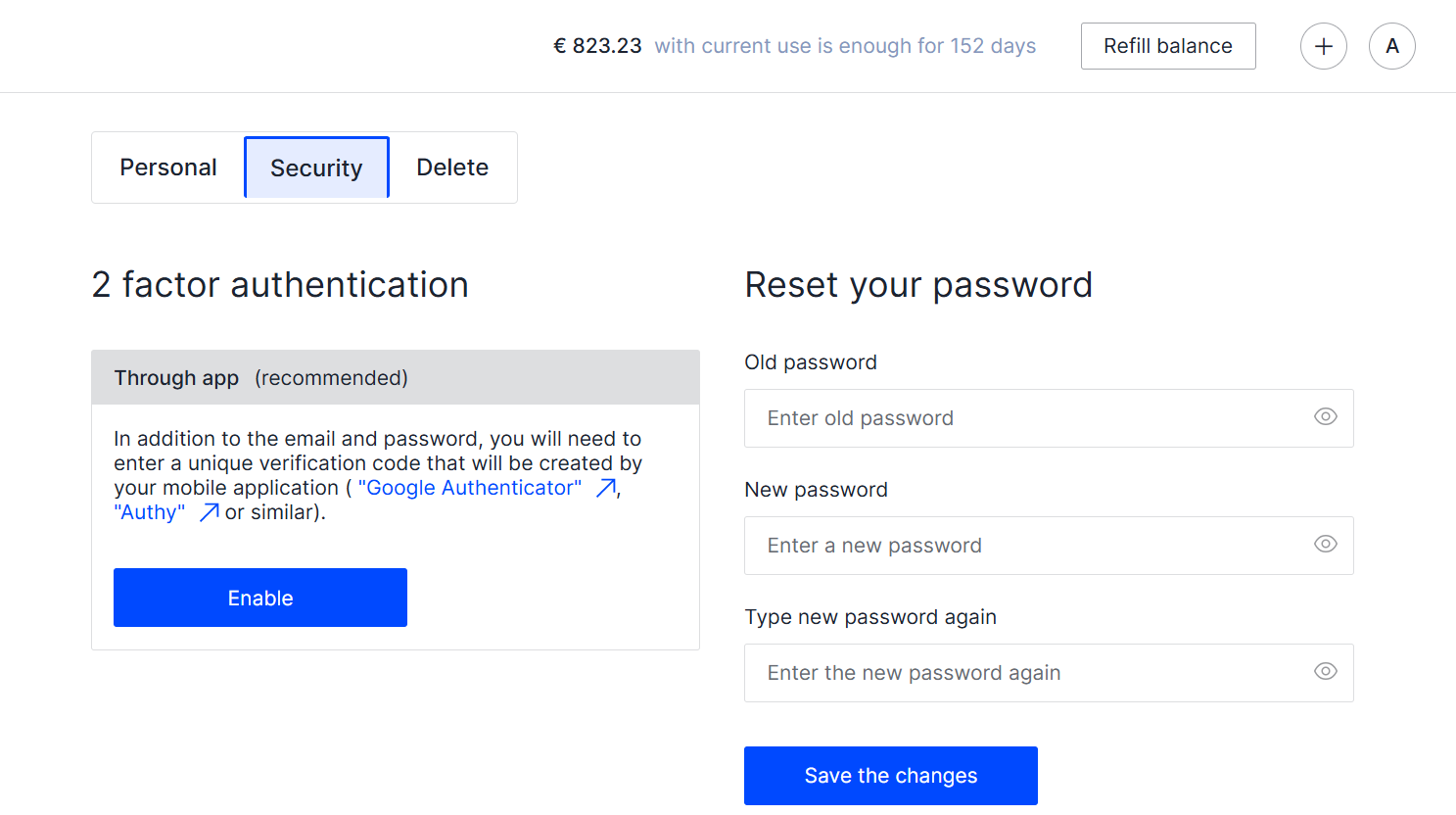
Task: Open the Delete tab
Action: coord(452,168)
